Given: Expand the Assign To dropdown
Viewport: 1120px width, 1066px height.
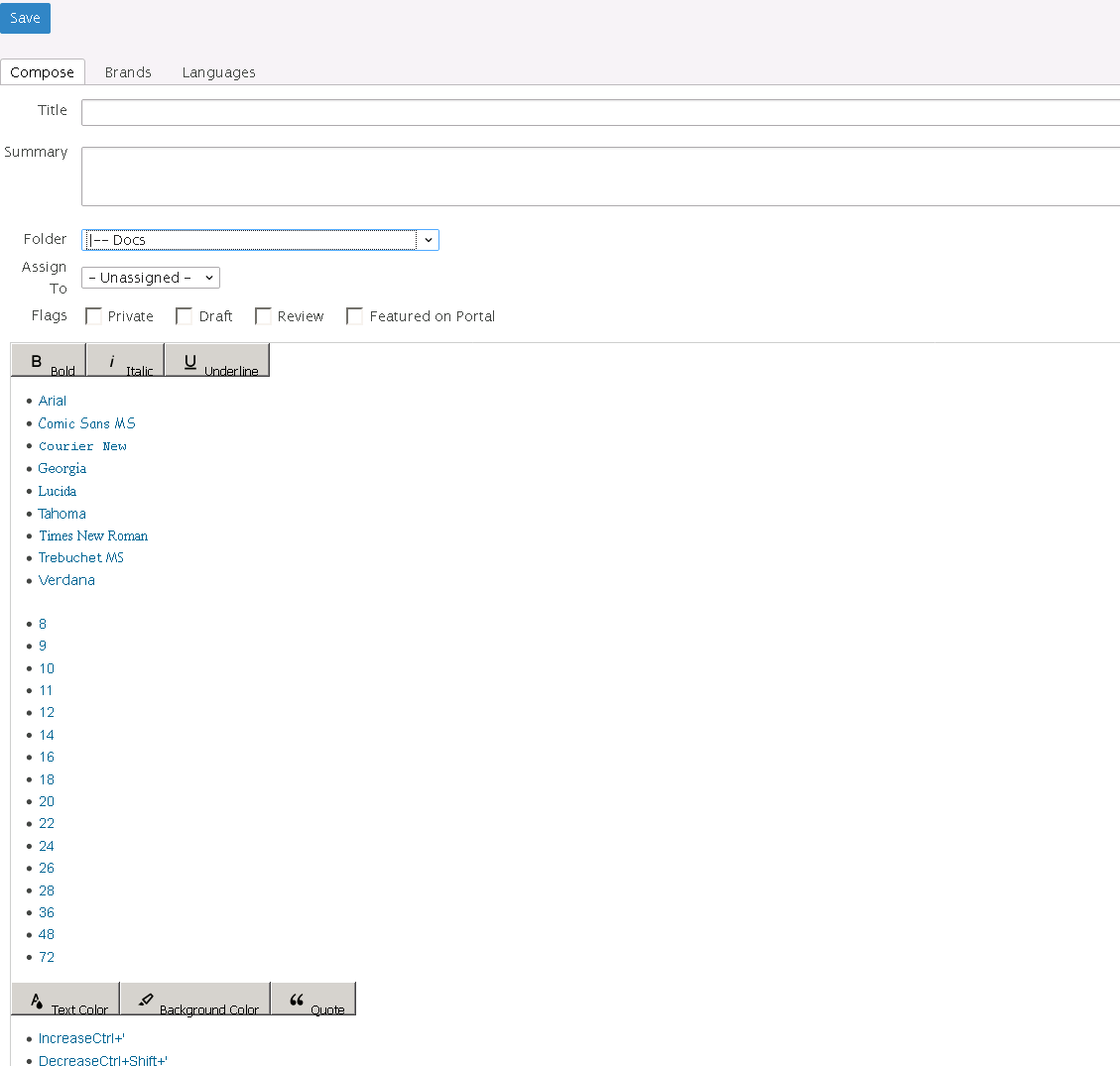Looking at the screenshot, I should point(151,278).
